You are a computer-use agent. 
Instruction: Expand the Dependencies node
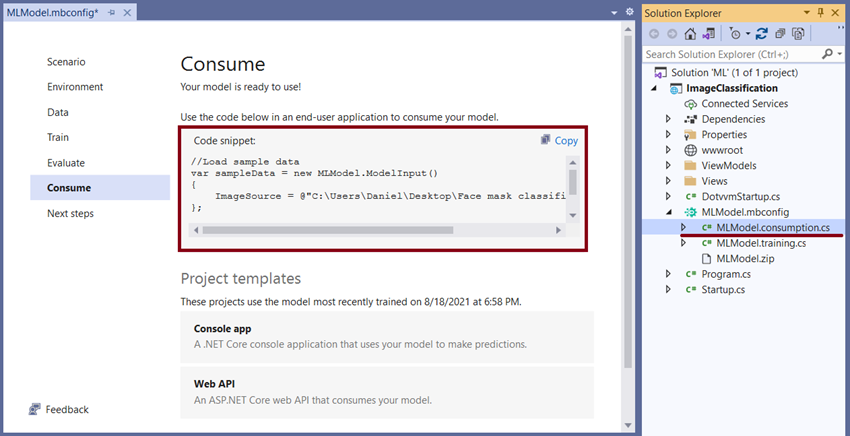[668, 119]
